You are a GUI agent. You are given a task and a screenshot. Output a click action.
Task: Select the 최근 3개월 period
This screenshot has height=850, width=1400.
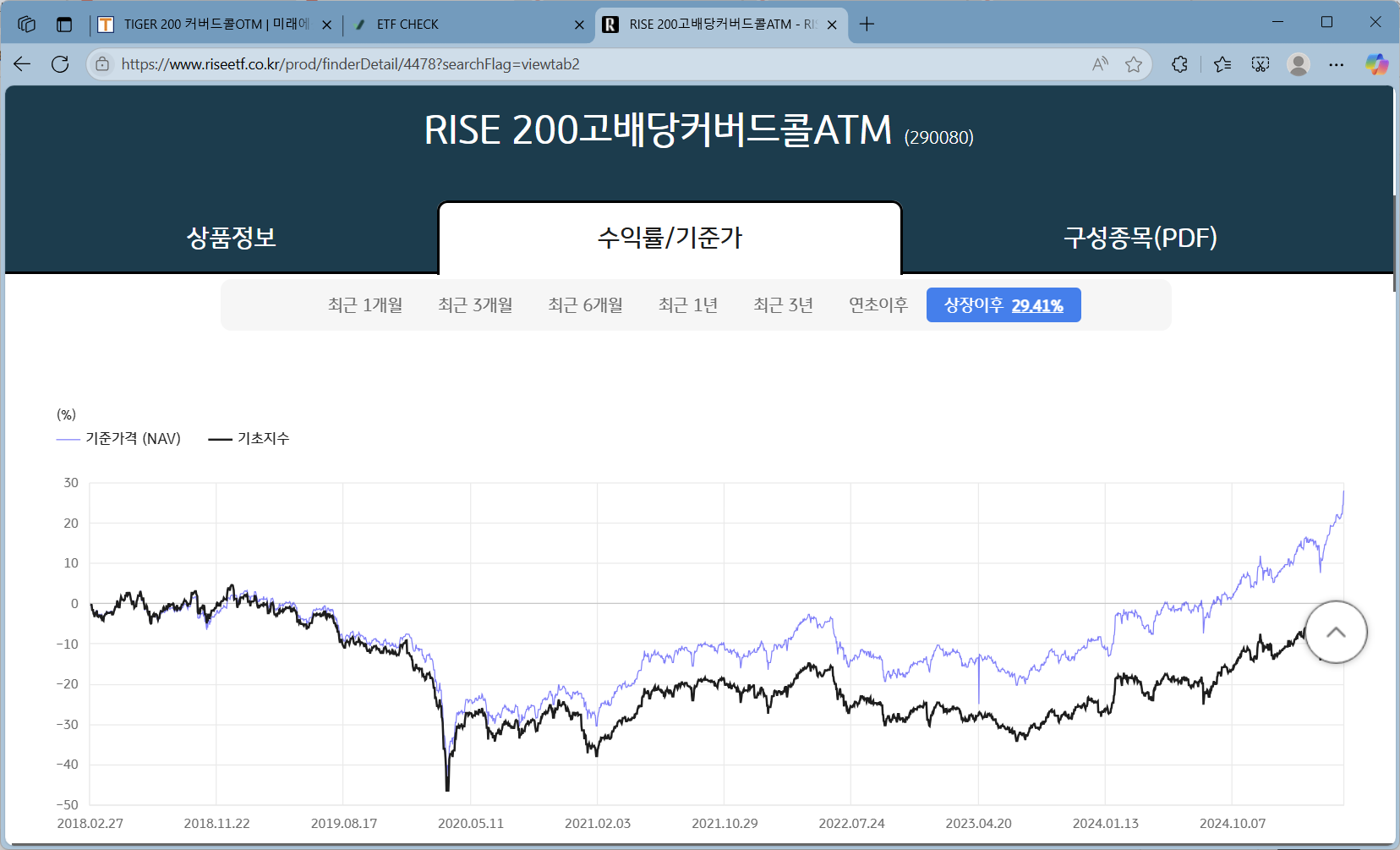tap(475, 305)
